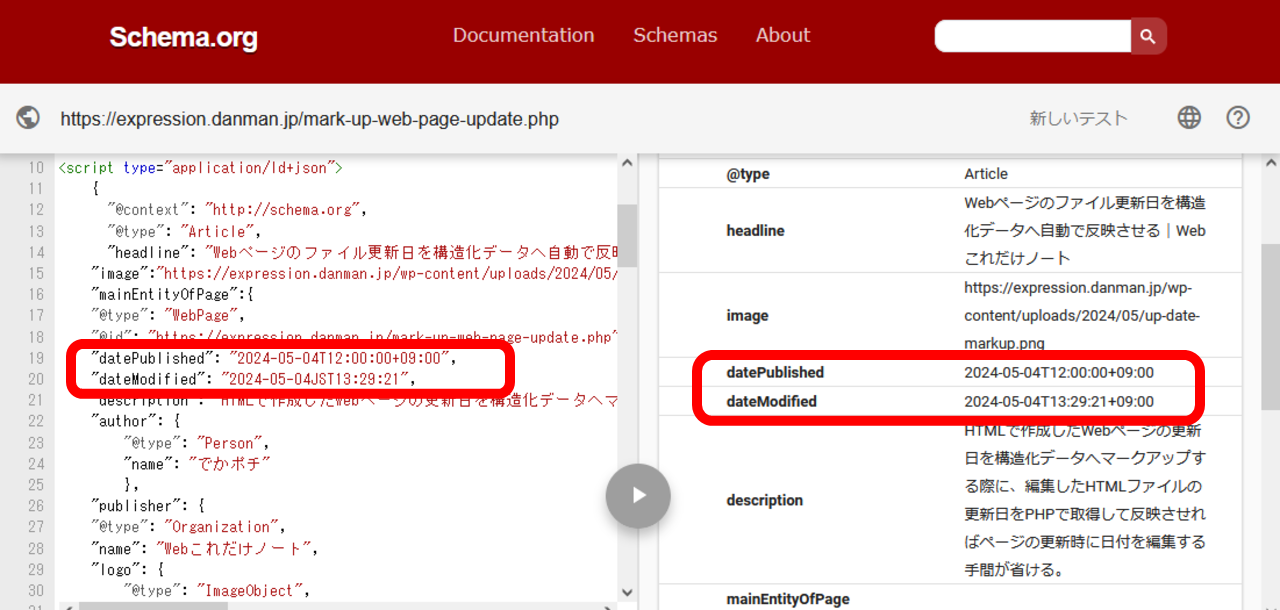Open the About menu item
This screenshot has height=610, width=1280.
(x=783, y=35)
